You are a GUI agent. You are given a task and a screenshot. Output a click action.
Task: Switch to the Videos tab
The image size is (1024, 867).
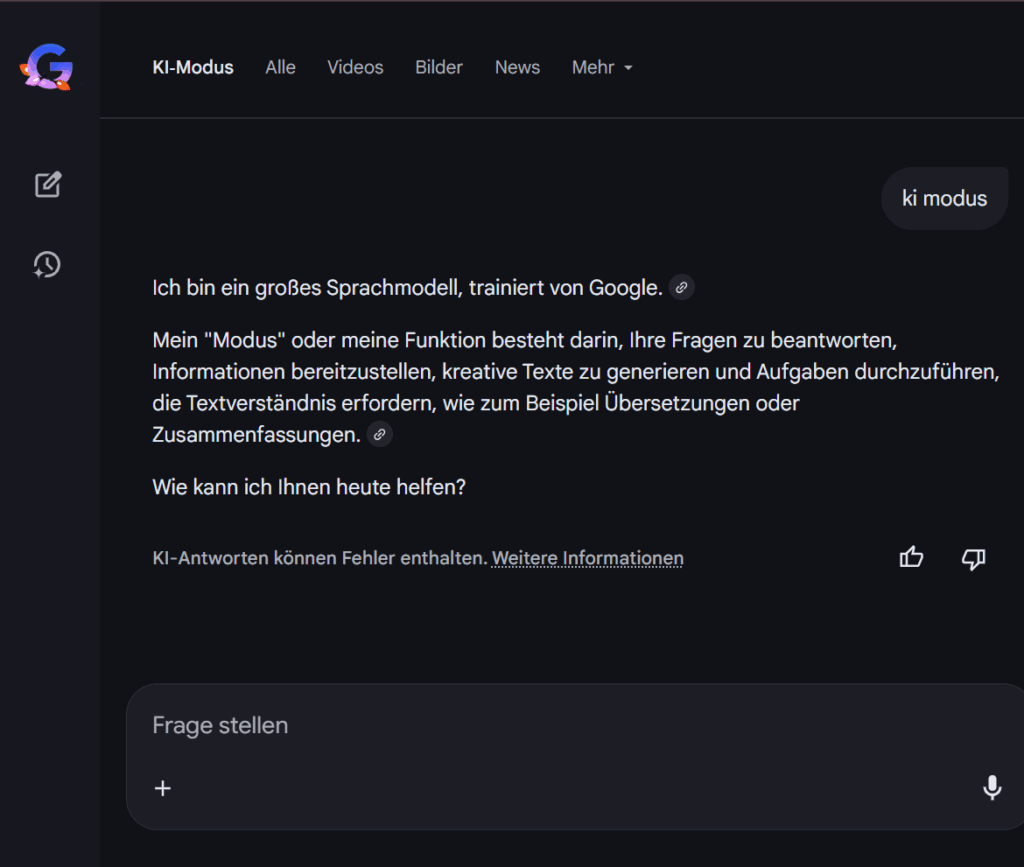(x=355, y=68)
